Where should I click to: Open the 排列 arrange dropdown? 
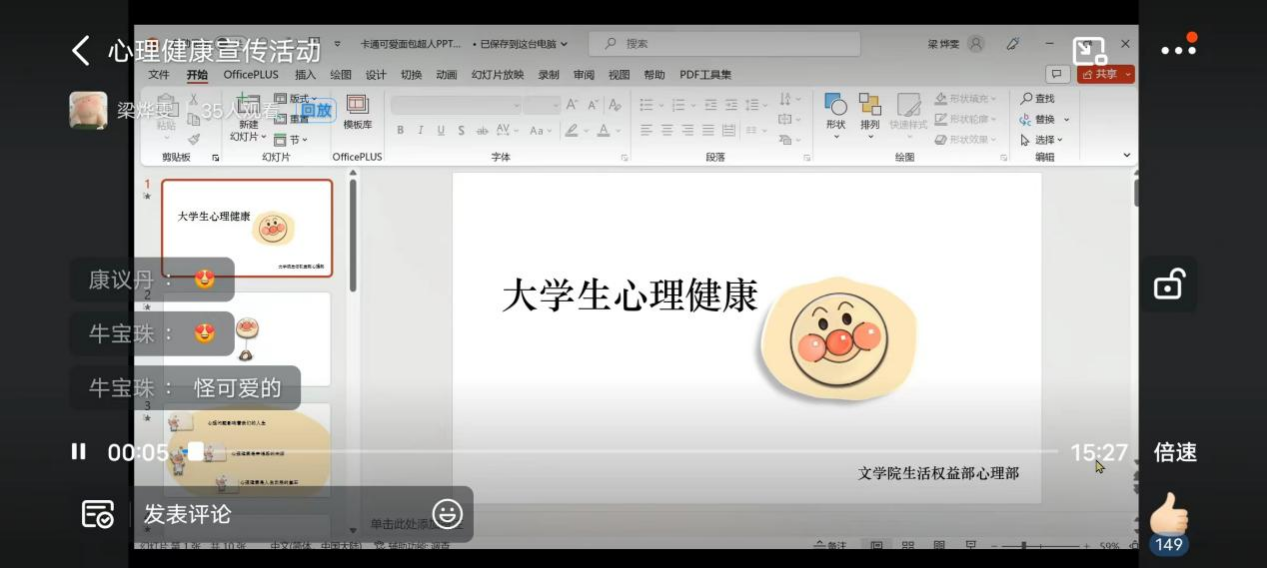click(870, 112)
